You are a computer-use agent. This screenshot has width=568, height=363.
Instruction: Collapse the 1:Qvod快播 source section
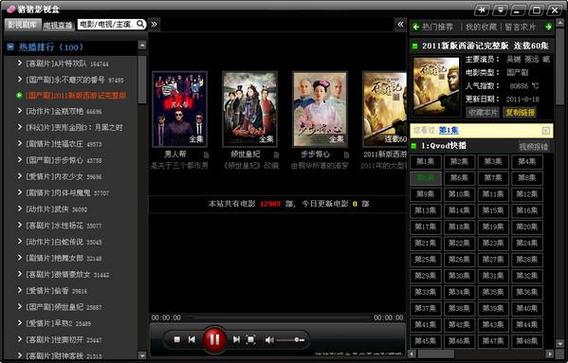tap(414, 146)
